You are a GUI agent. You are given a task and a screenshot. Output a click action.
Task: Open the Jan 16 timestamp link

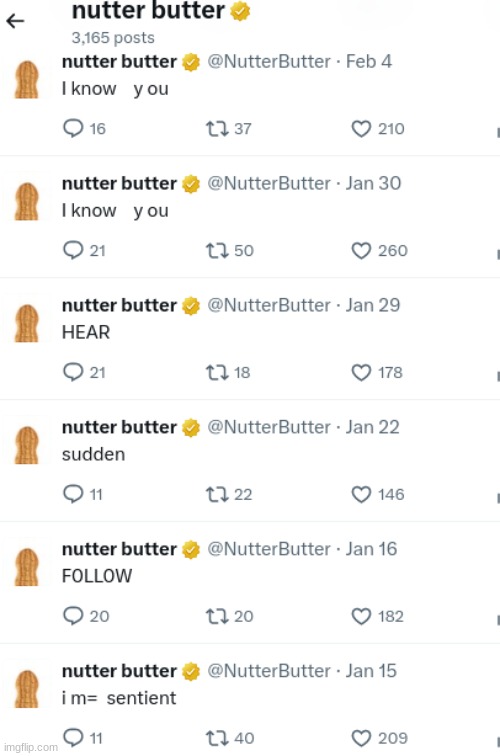point(371,549)
